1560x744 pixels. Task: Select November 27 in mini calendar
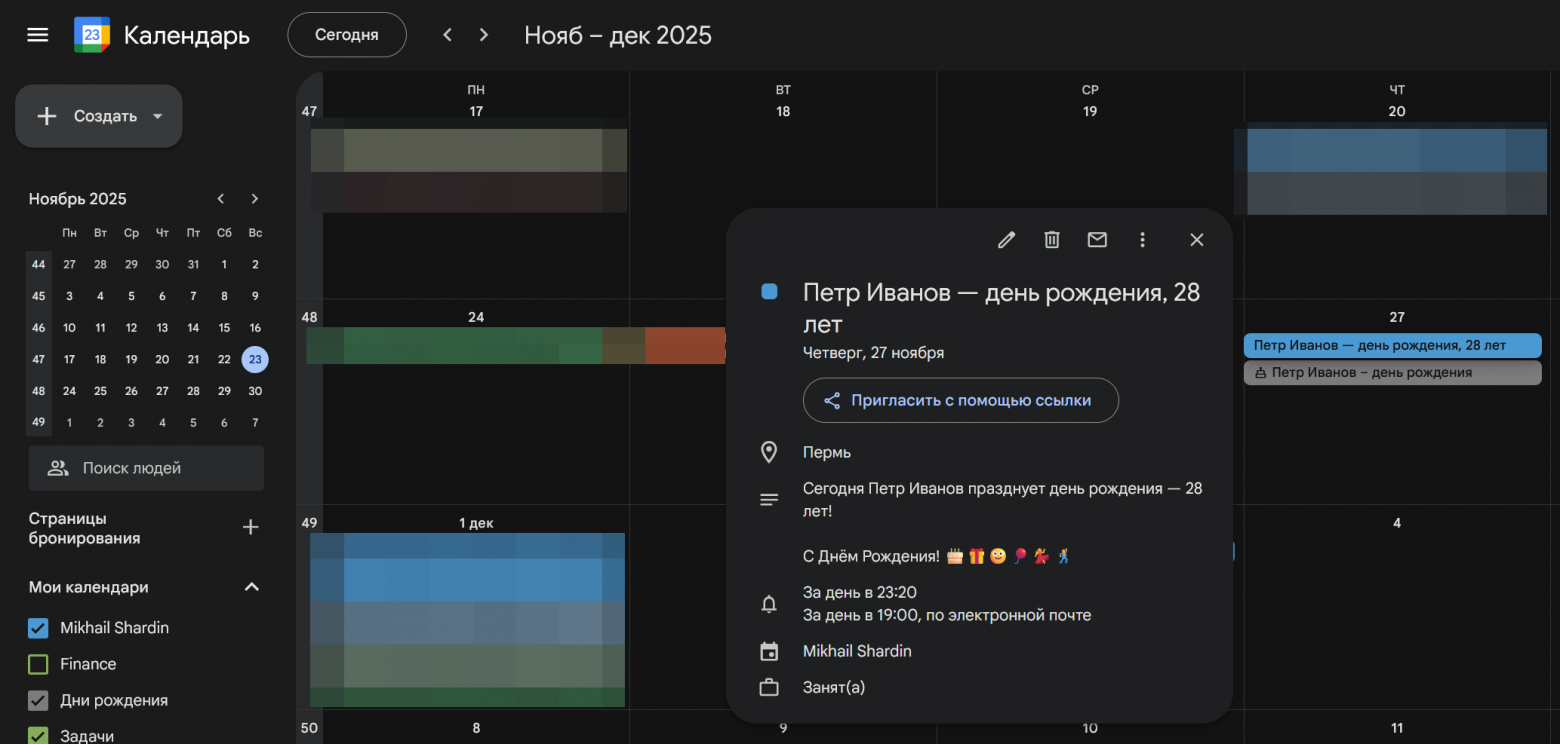coord(162,391)
